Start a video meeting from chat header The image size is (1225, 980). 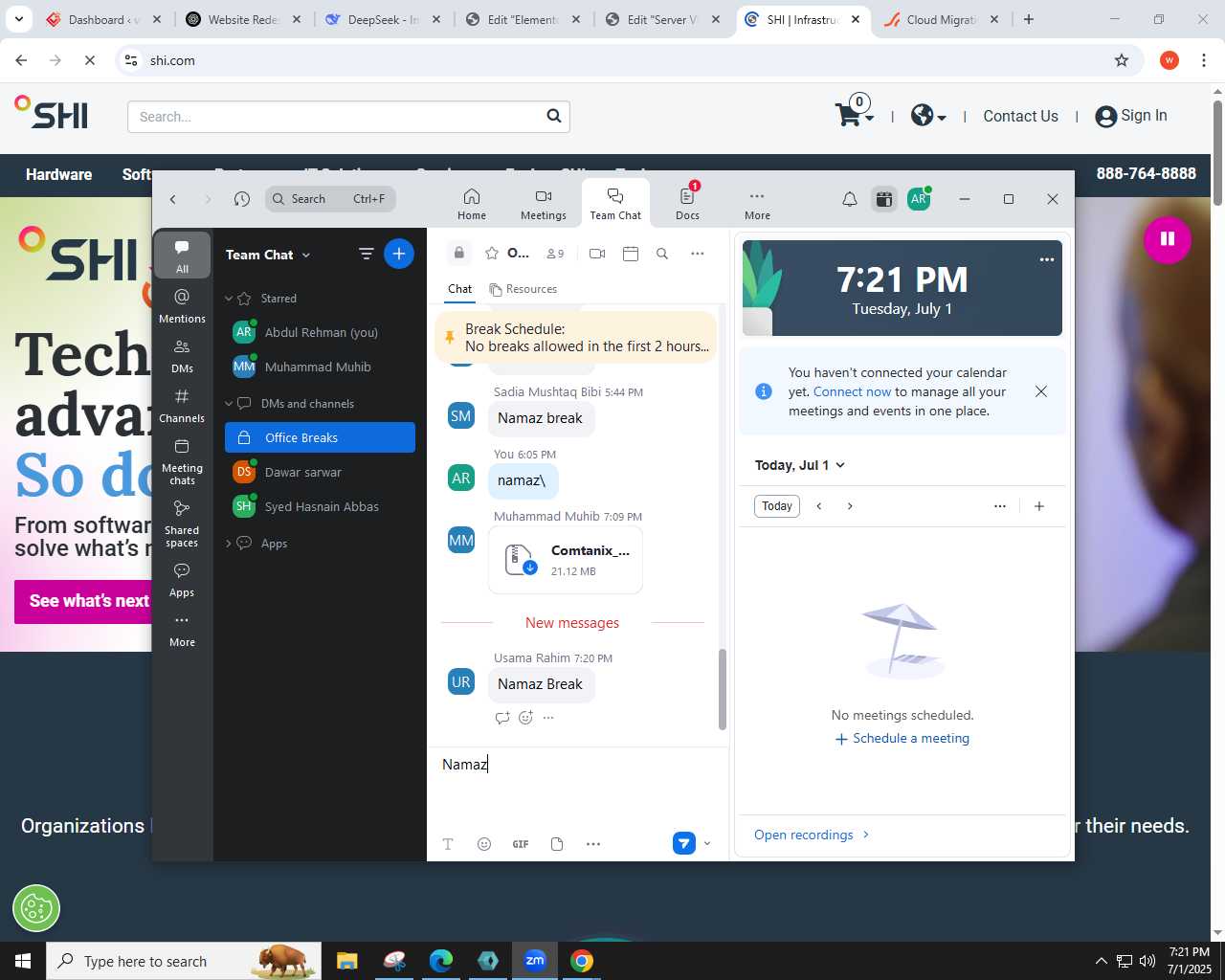click(597, 254)
